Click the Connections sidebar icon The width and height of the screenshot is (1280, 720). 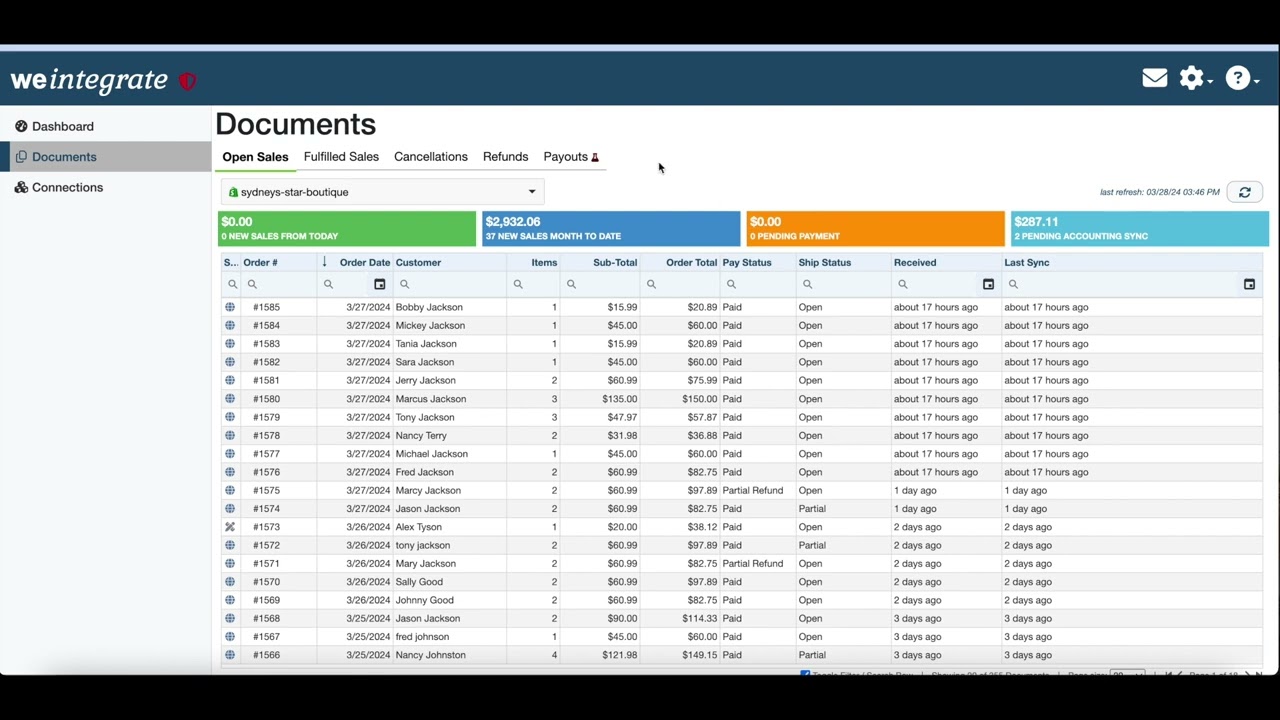[x=21, y=187]
